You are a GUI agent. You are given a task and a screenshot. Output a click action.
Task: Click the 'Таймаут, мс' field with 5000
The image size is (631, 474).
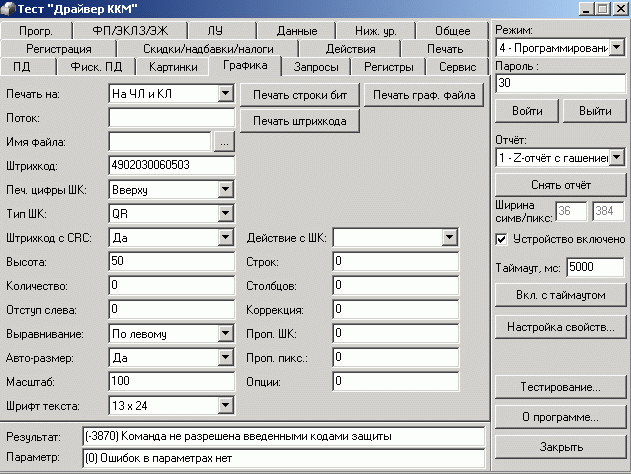[x=596, y=267]
